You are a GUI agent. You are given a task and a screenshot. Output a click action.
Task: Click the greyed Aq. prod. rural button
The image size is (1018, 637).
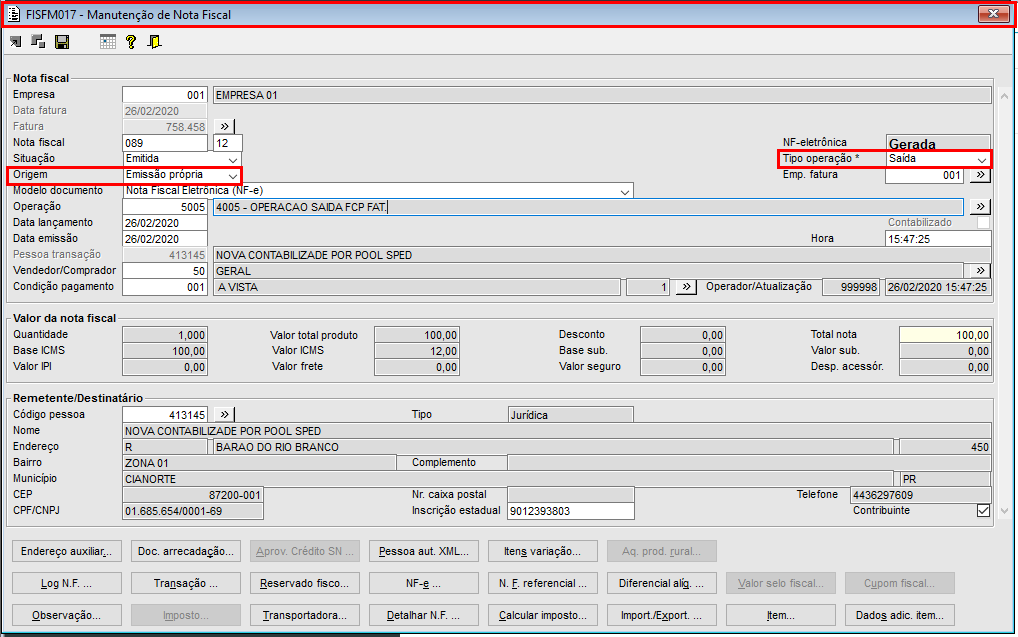tap(662, 551)
